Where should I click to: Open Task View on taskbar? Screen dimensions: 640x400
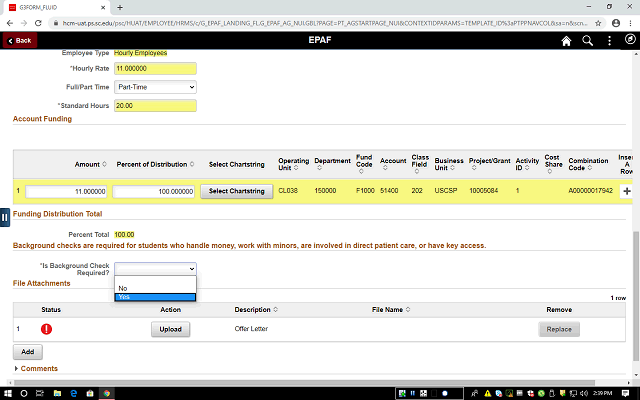coord(40,393)
